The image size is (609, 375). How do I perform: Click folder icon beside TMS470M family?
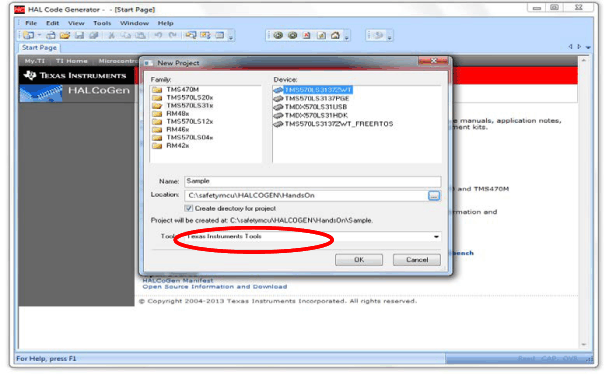(157, 90)
